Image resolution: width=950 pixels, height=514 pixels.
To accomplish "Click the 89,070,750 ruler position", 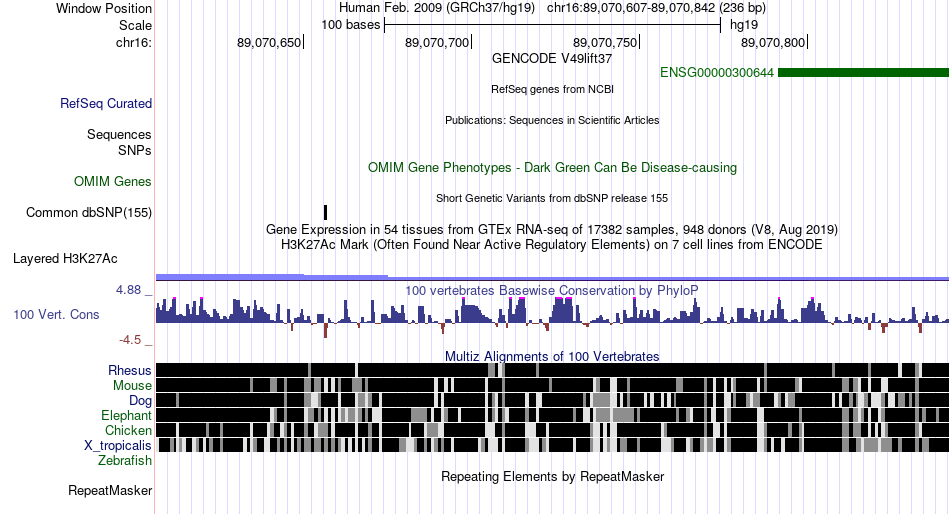I will coord(605,42).
